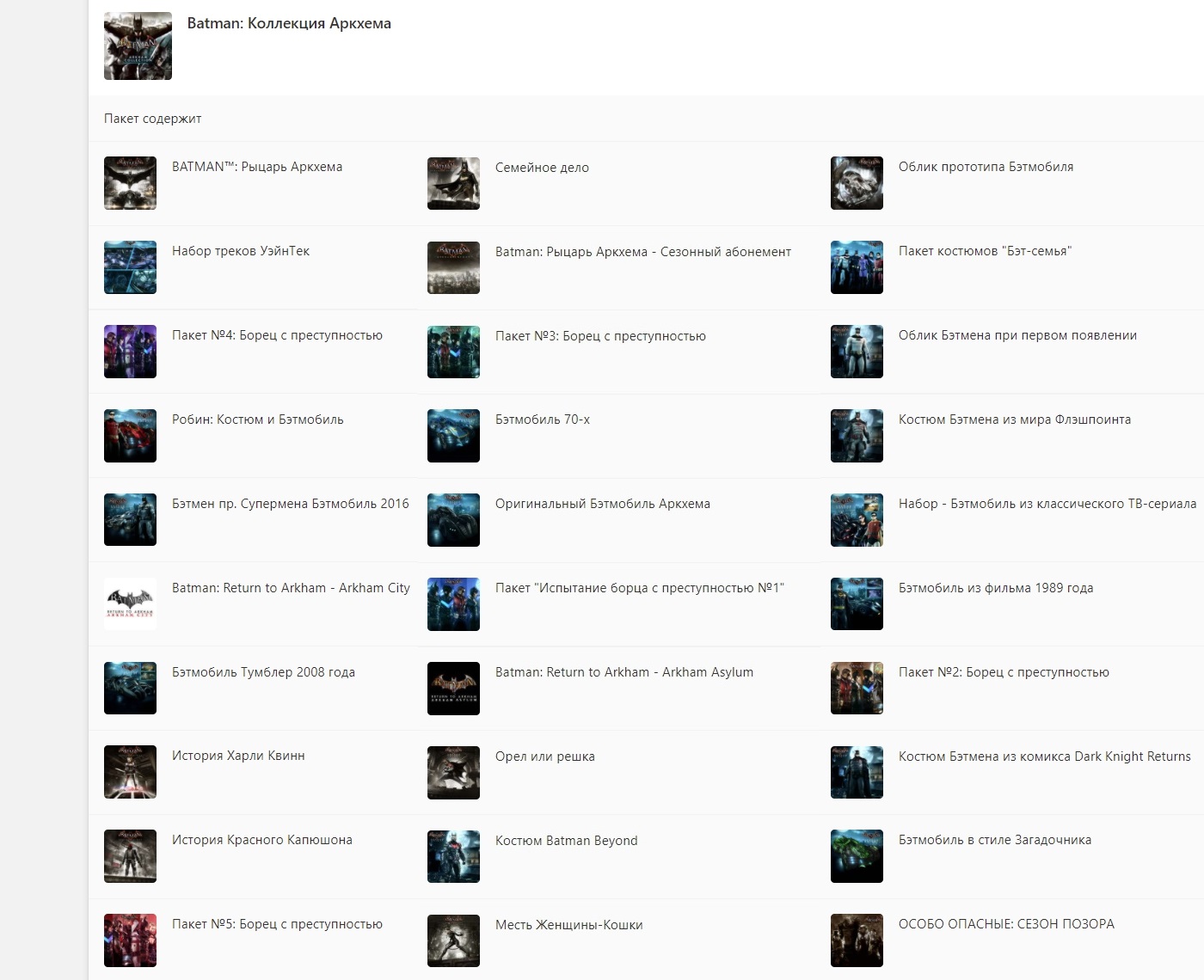Click the Орел или решка thumbnail
The width and height of the screenshot is (1204, 980).
pos(453,772)
